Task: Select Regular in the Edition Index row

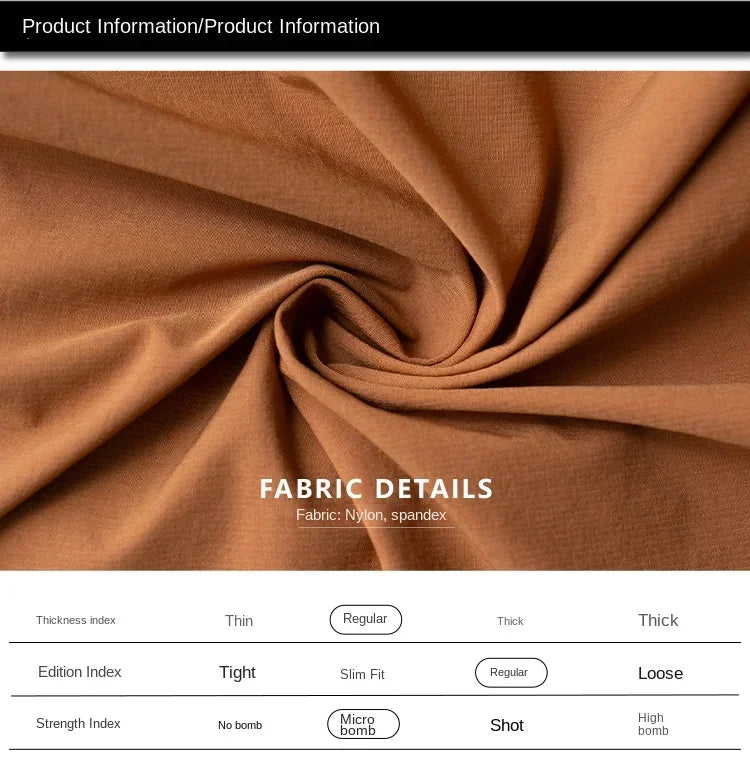Action: (510, 673)
